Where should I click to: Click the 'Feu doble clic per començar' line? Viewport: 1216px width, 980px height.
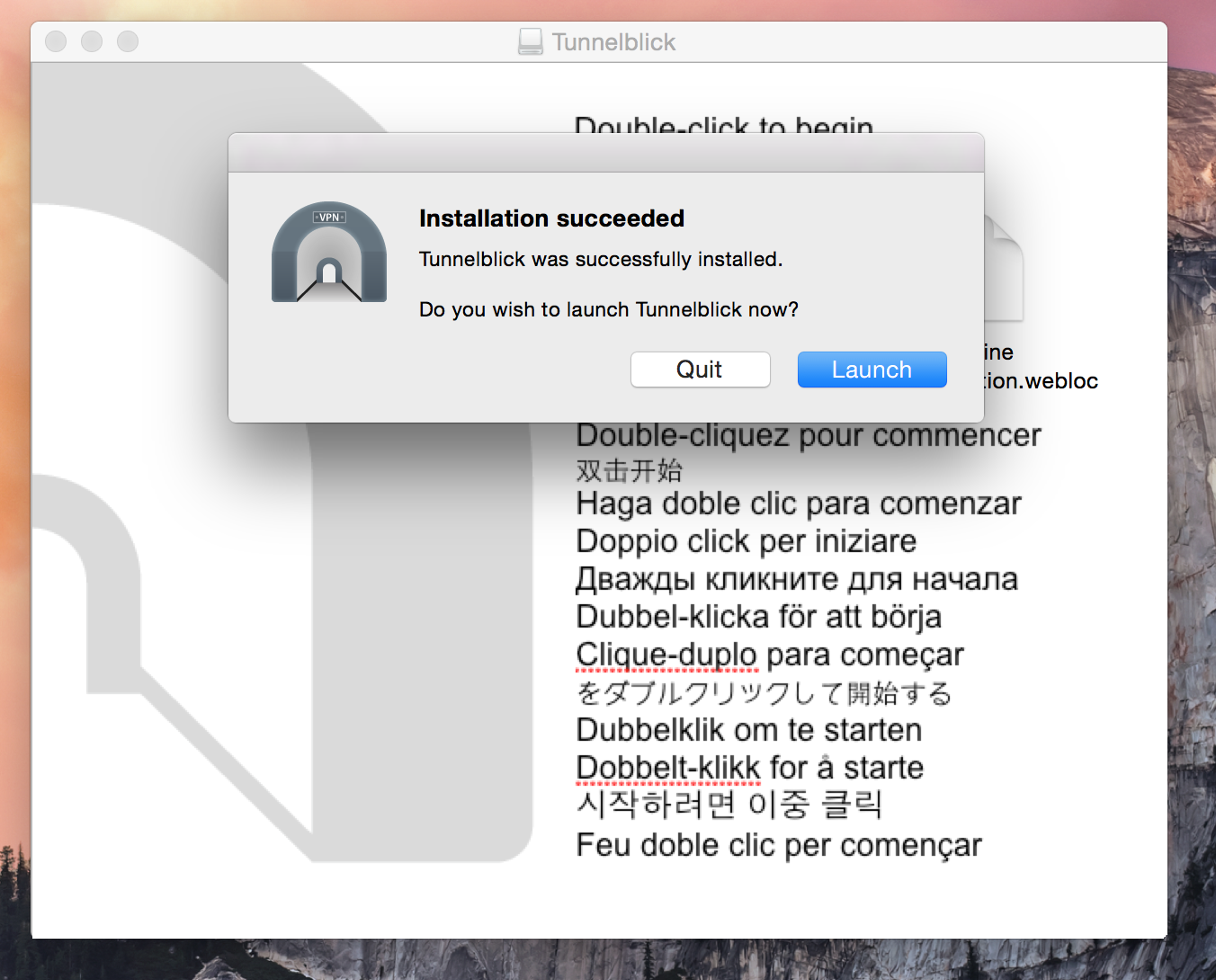(778, 845)
